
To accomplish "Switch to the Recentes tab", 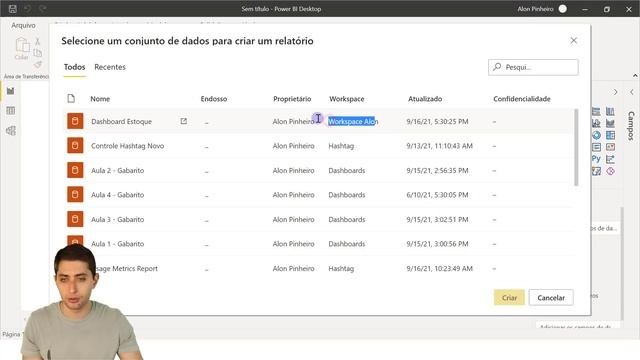I will coord(110,67).
